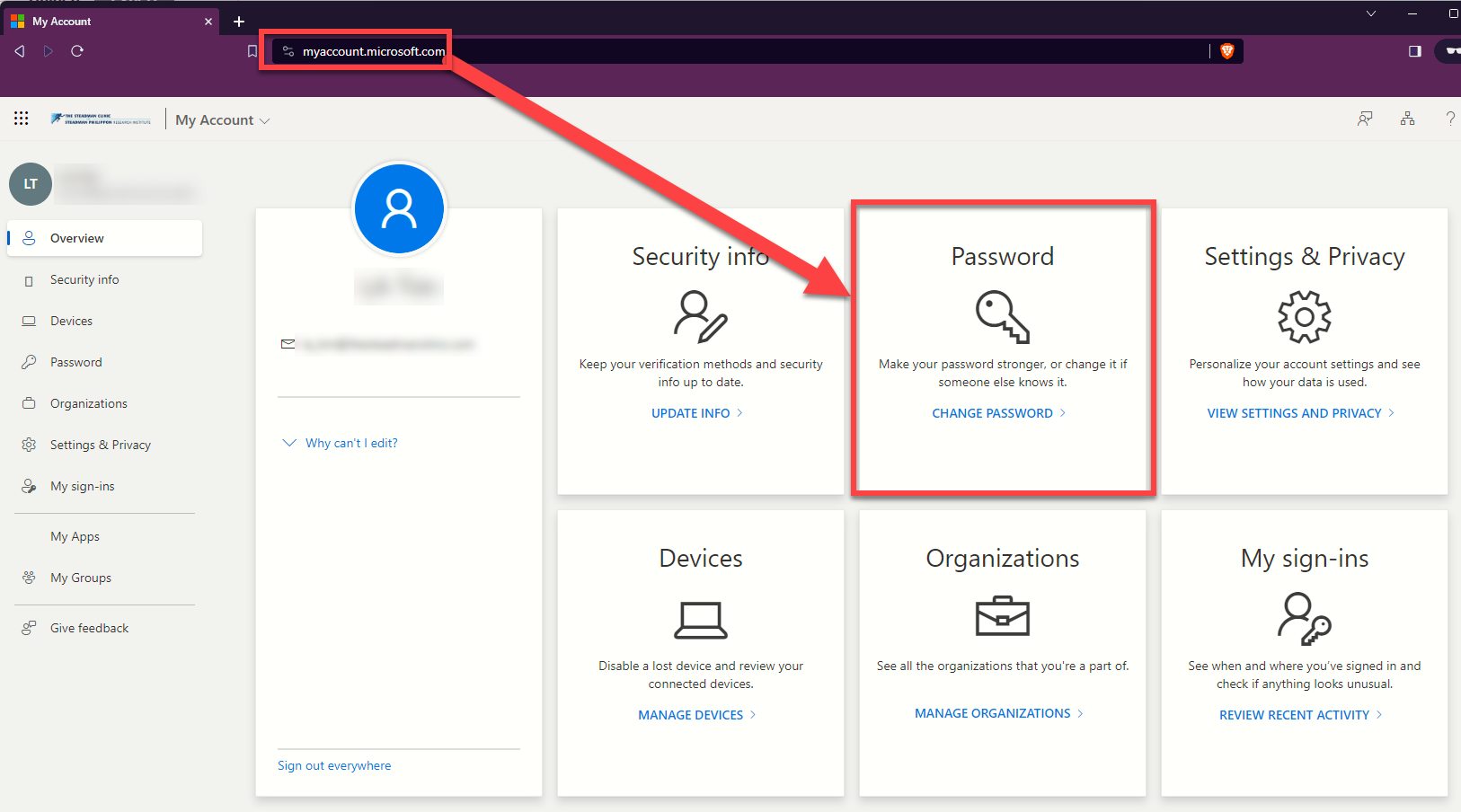Image resolution: width=1461 pixels, height=812 pixels.
Task: Select Overview in the sidebar
Action: (105, 238)
